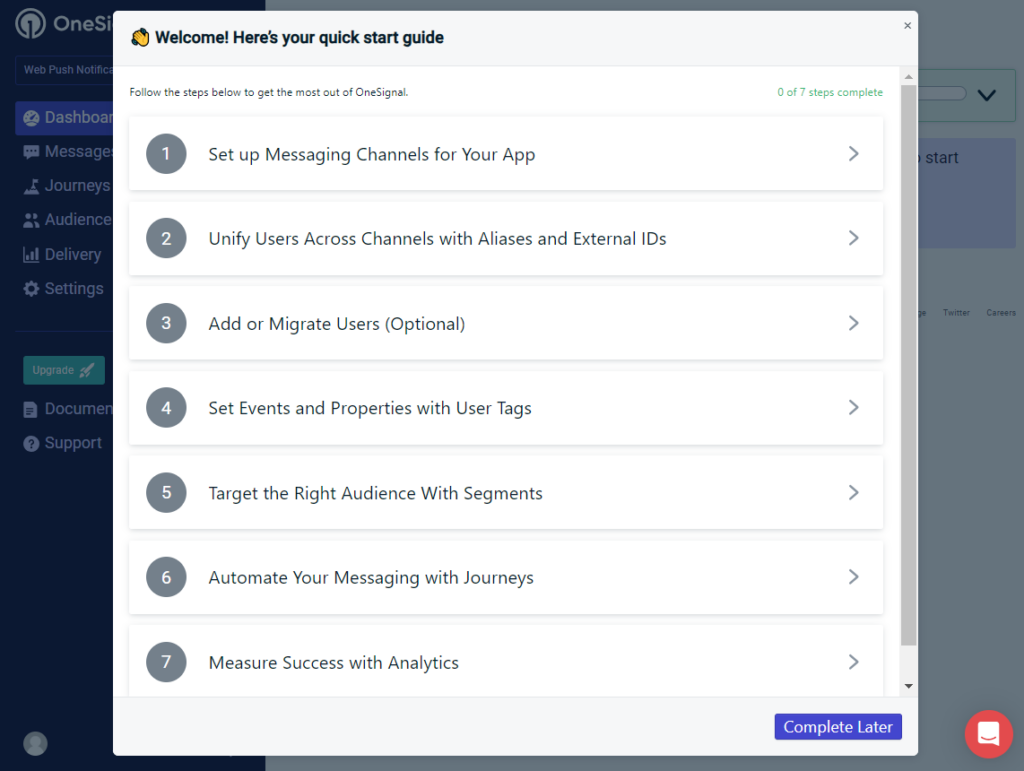Open the user profile avatar
Image resolution: width=1024 pixels, height=771 pixels.
click(35, 744)
